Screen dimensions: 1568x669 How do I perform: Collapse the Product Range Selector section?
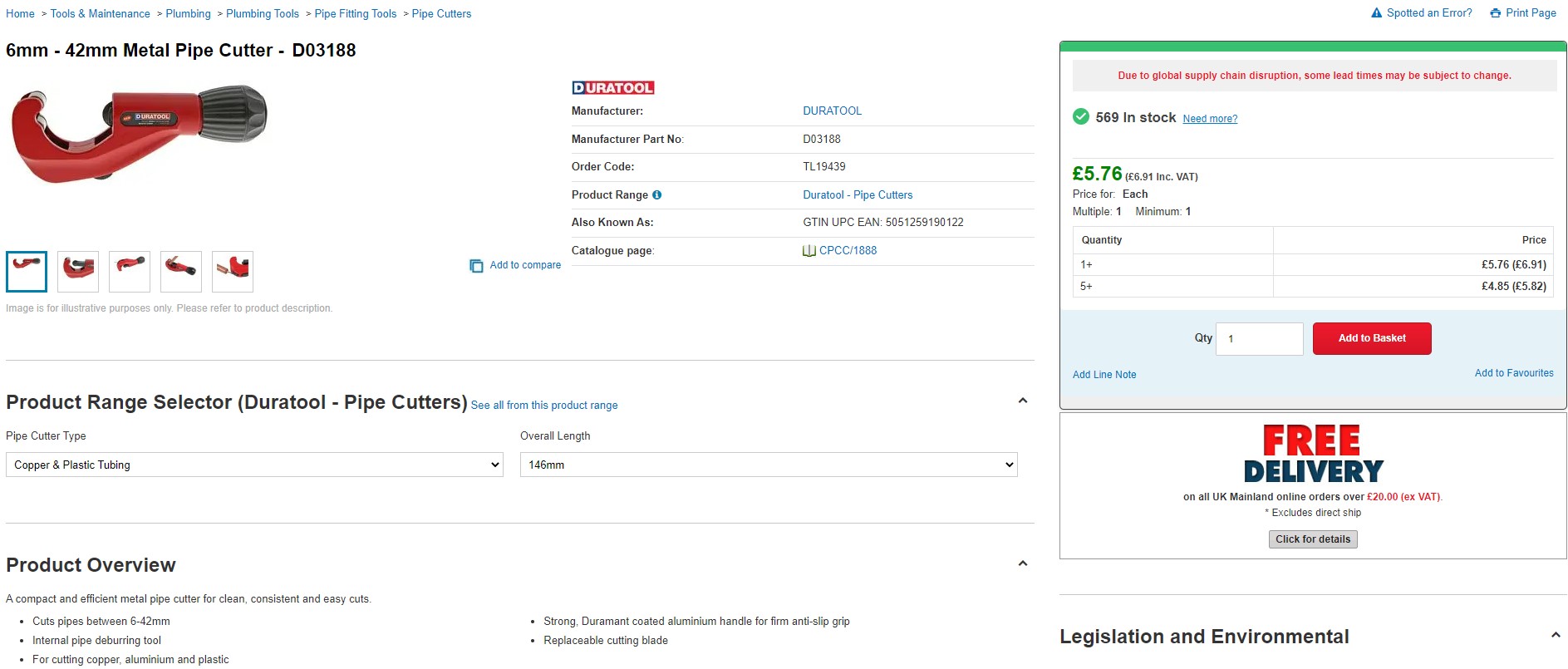coord(1023,401)
